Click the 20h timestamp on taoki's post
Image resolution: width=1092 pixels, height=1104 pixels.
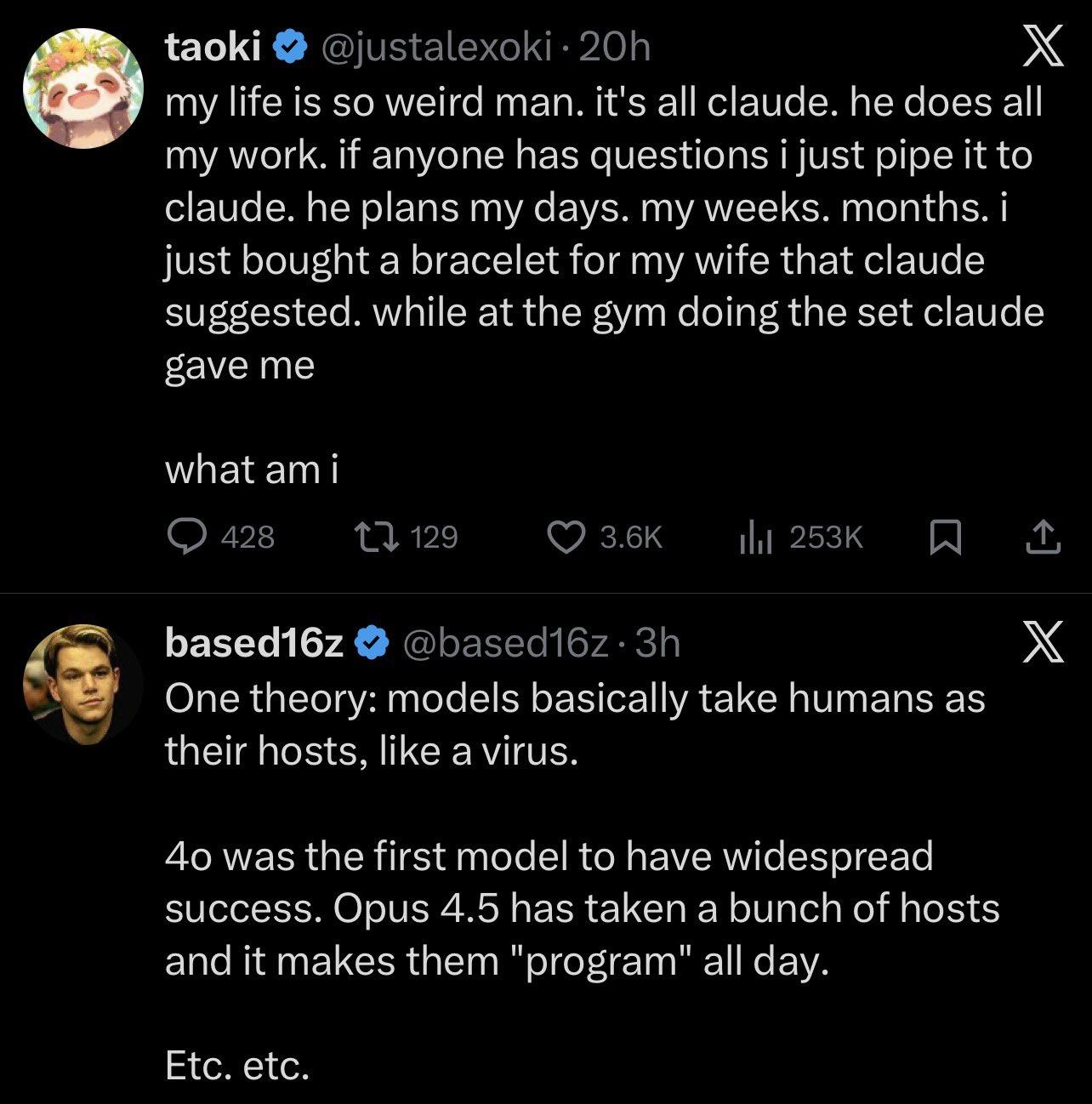click(613, 48)
